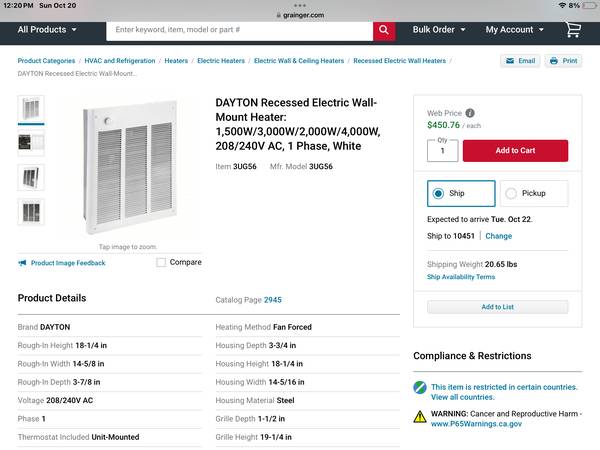This screenshot has width=600, height=450.
Task: Click Change ship-to zip link
Action: click(499, 236)
